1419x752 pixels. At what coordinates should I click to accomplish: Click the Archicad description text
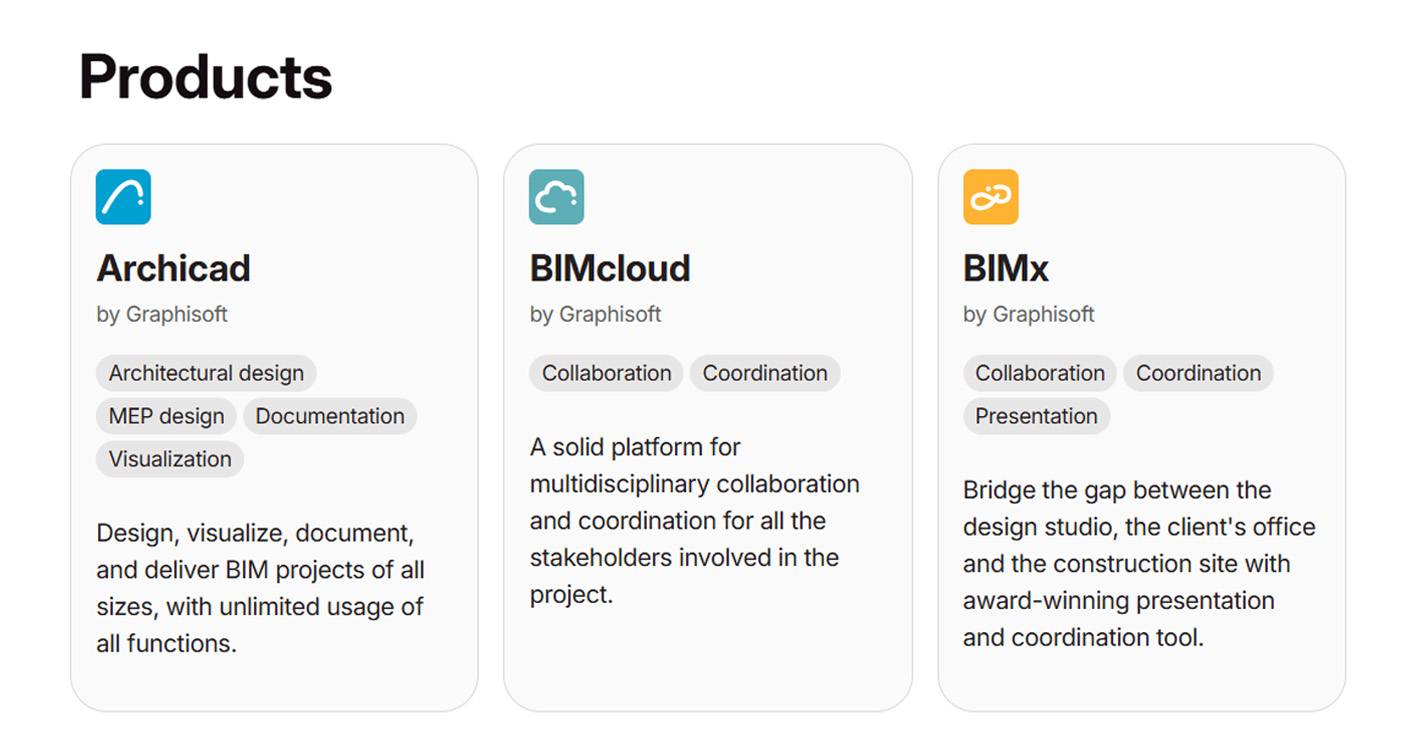(260, 588)
